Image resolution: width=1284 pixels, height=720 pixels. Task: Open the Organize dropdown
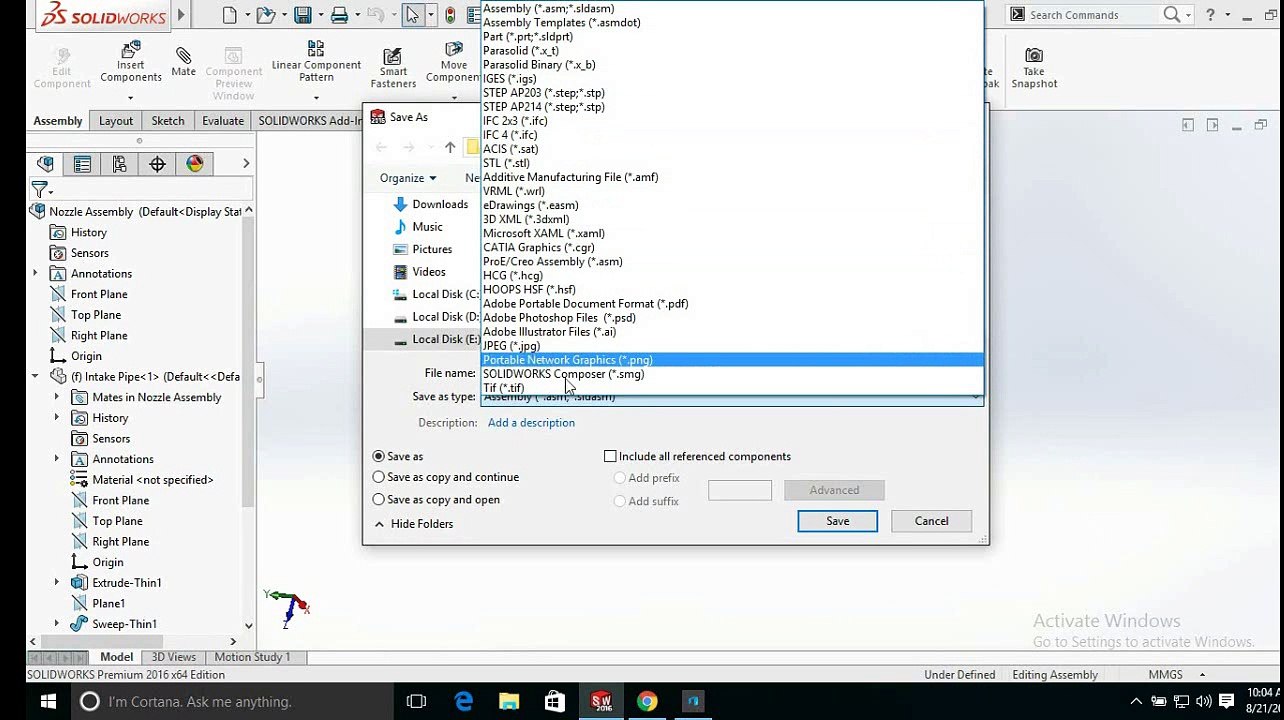[x=408, y=178]
